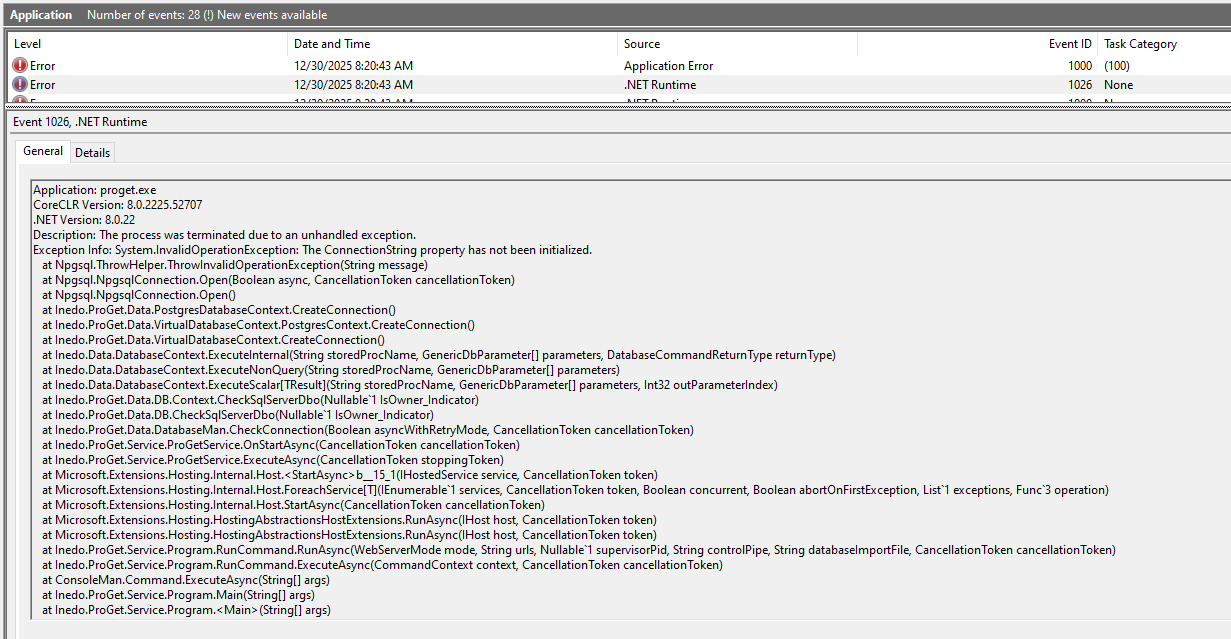Click the 'Application: proget.exe' line
This screenshot has width=1231, height=639.
tap(95, 190)
